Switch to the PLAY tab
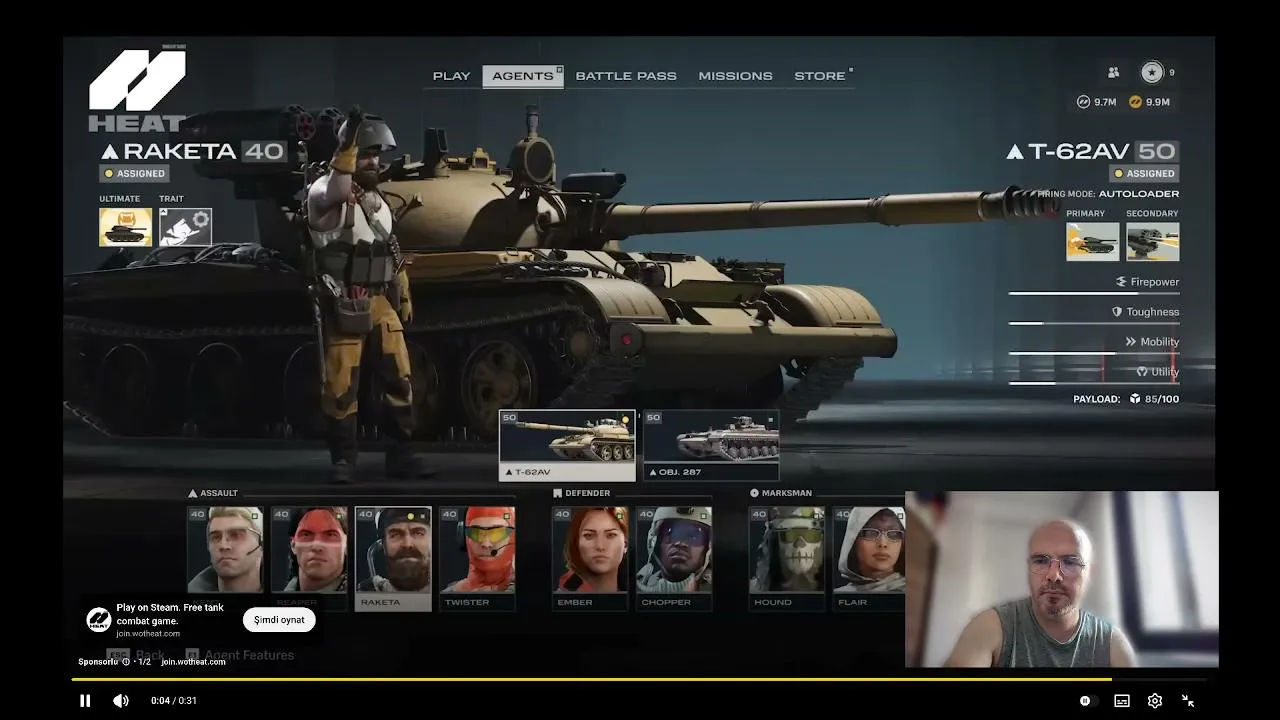 point(451,76)
